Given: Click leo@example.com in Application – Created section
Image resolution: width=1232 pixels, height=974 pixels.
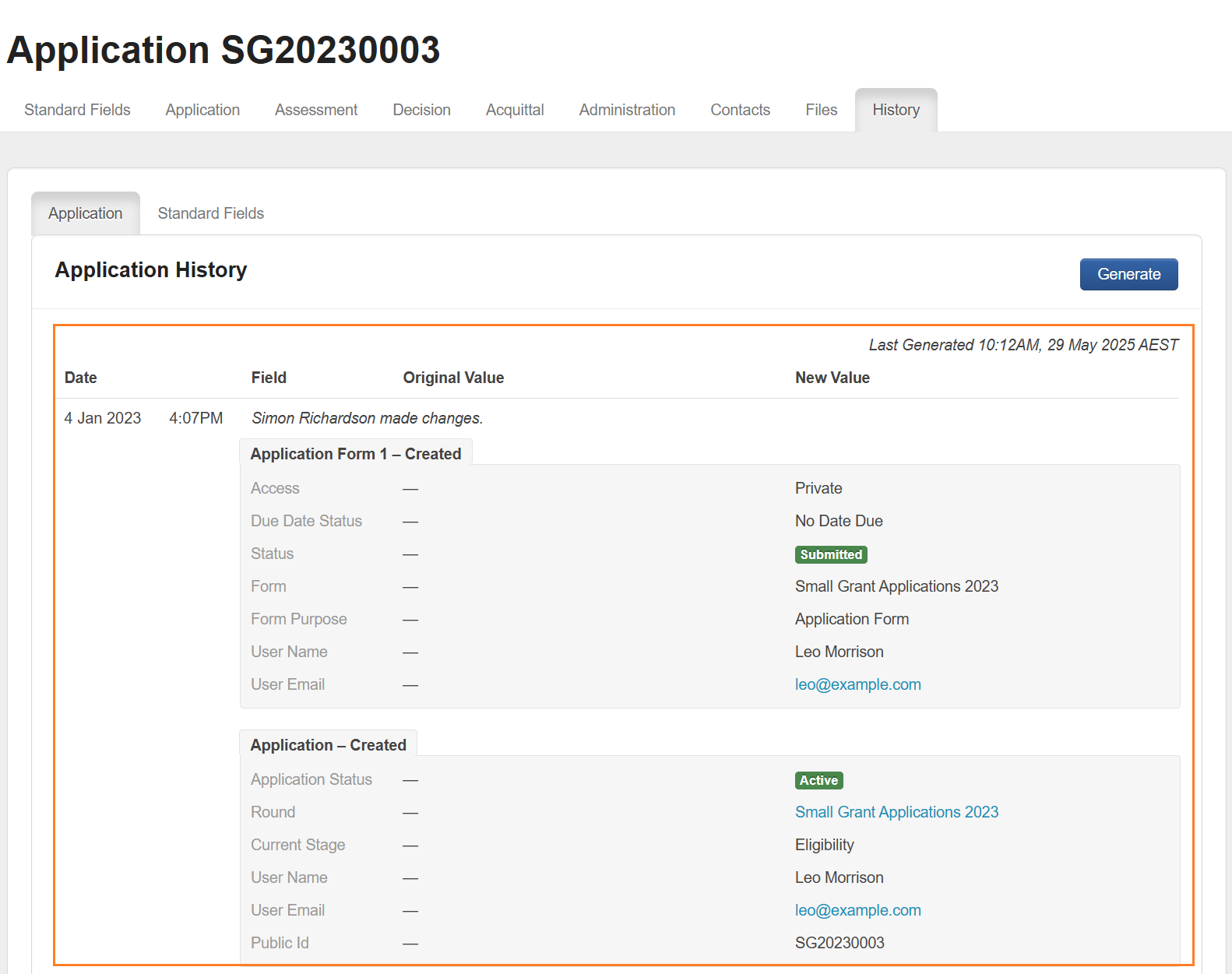Looking at the screenshot, I should coord(857,910).
